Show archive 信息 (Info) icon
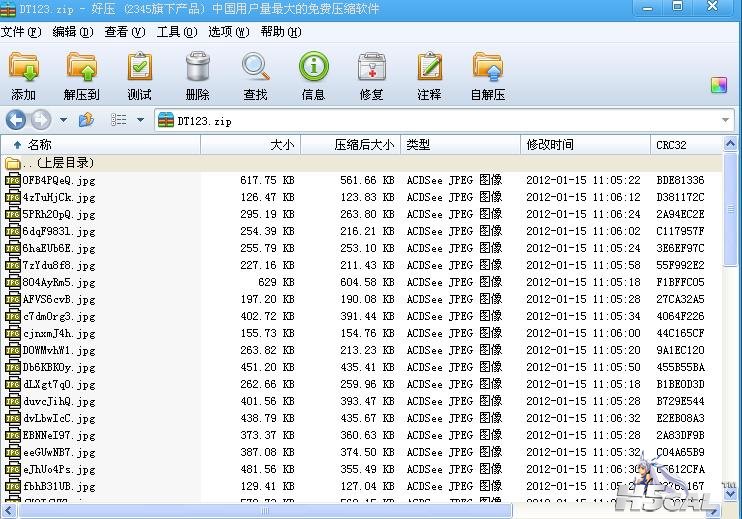742x519 pixels. (313, 67)
